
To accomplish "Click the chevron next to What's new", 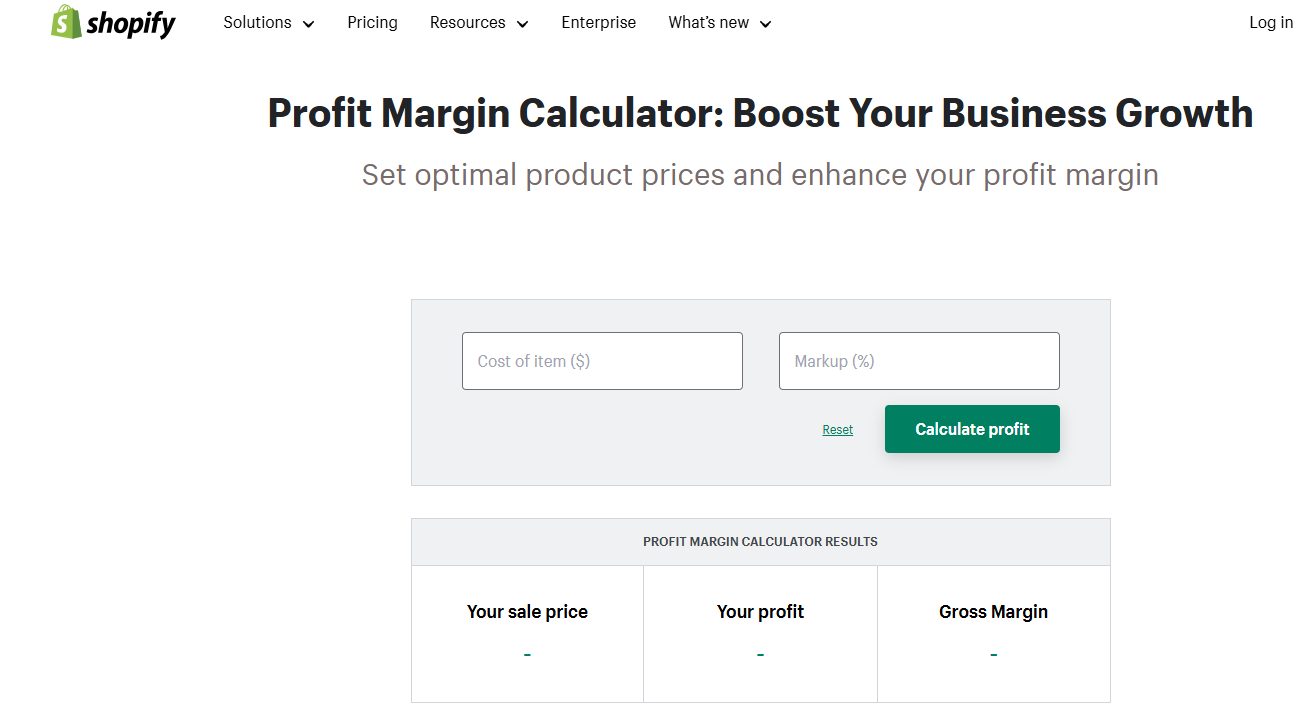I will point(766,23).
